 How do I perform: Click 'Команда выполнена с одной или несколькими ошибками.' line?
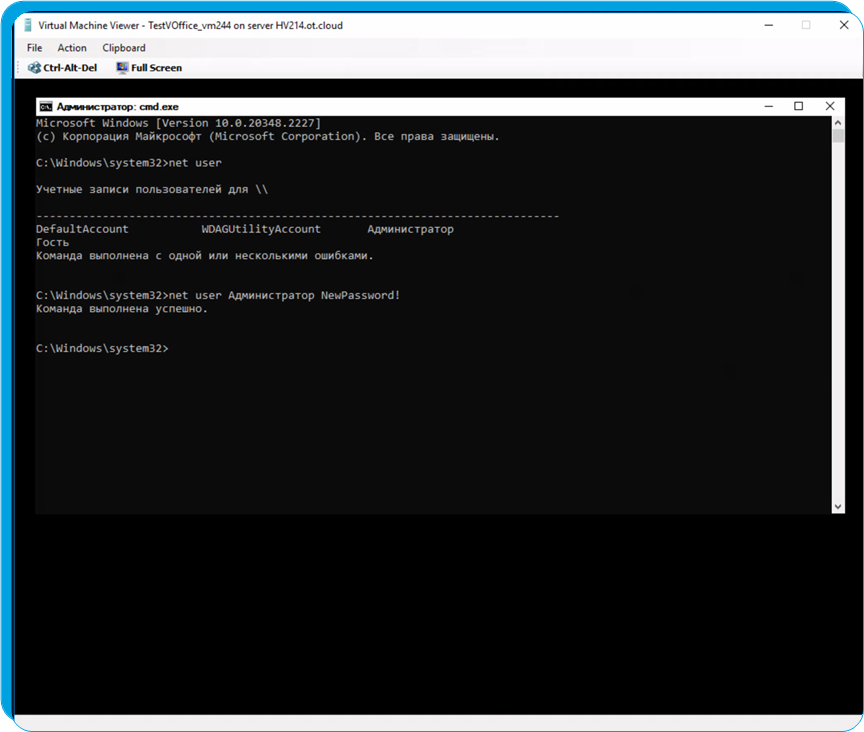click(x=204, y=256)
